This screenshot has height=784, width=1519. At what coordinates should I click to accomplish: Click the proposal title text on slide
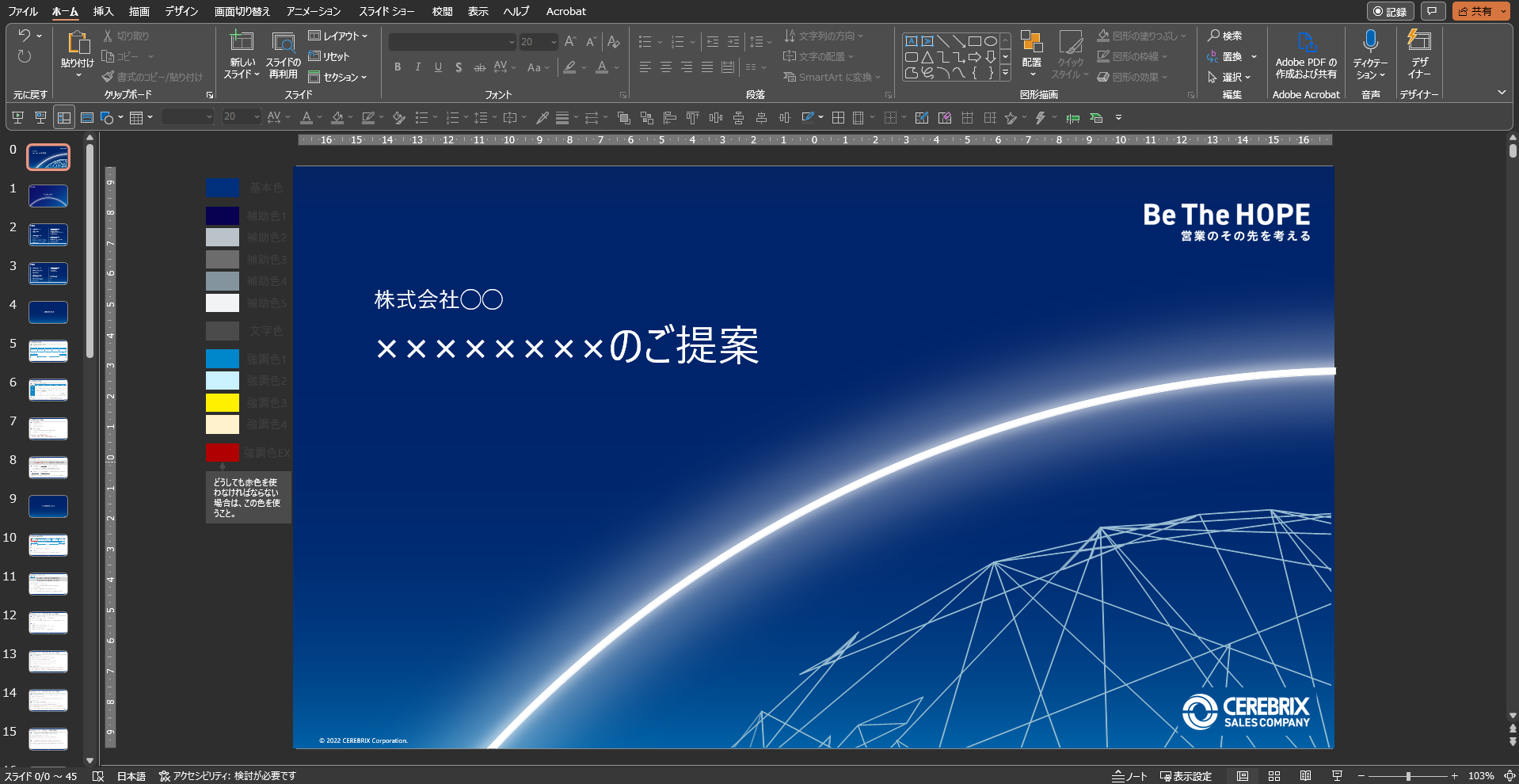pos(567,346)
